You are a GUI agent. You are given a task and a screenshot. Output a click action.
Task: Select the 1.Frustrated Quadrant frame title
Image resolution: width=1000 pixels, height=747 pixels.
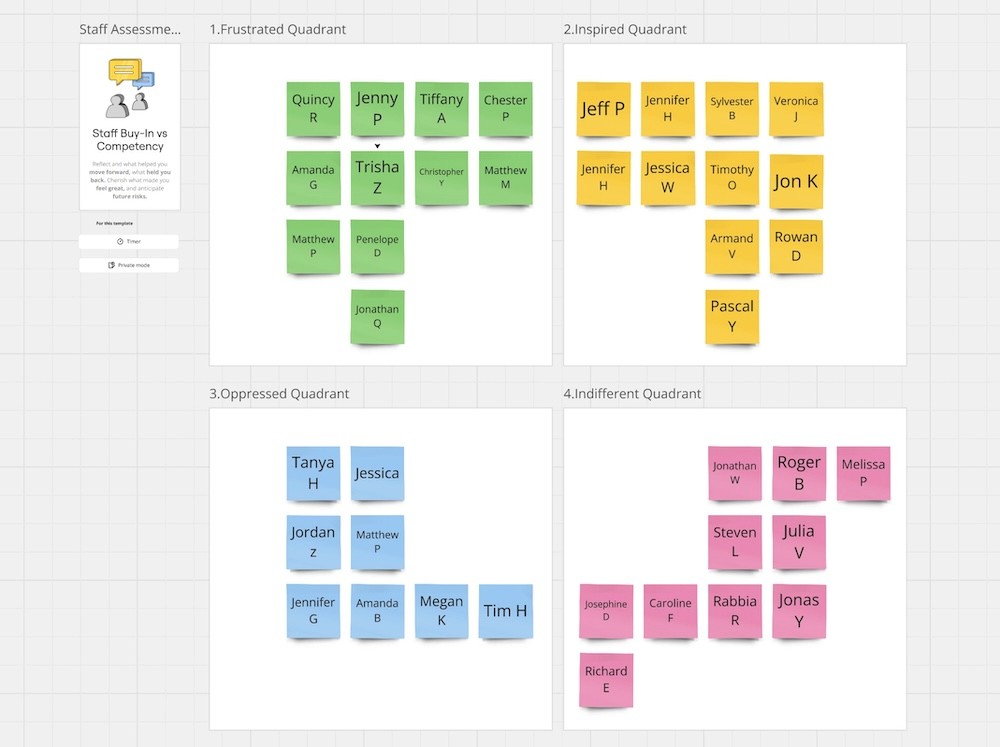[277, 29]
